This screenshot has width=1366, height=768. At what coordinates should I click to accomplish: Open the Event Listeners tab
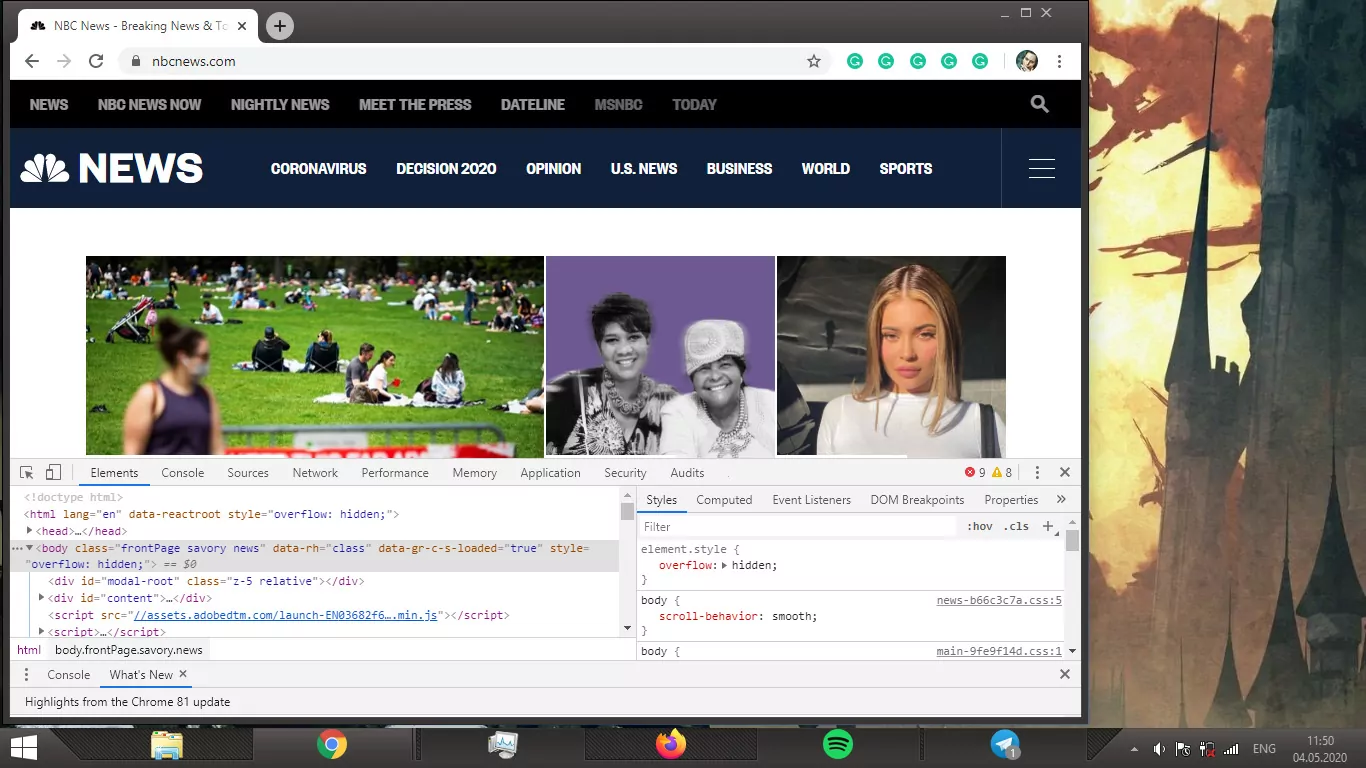tap(811, 500)
